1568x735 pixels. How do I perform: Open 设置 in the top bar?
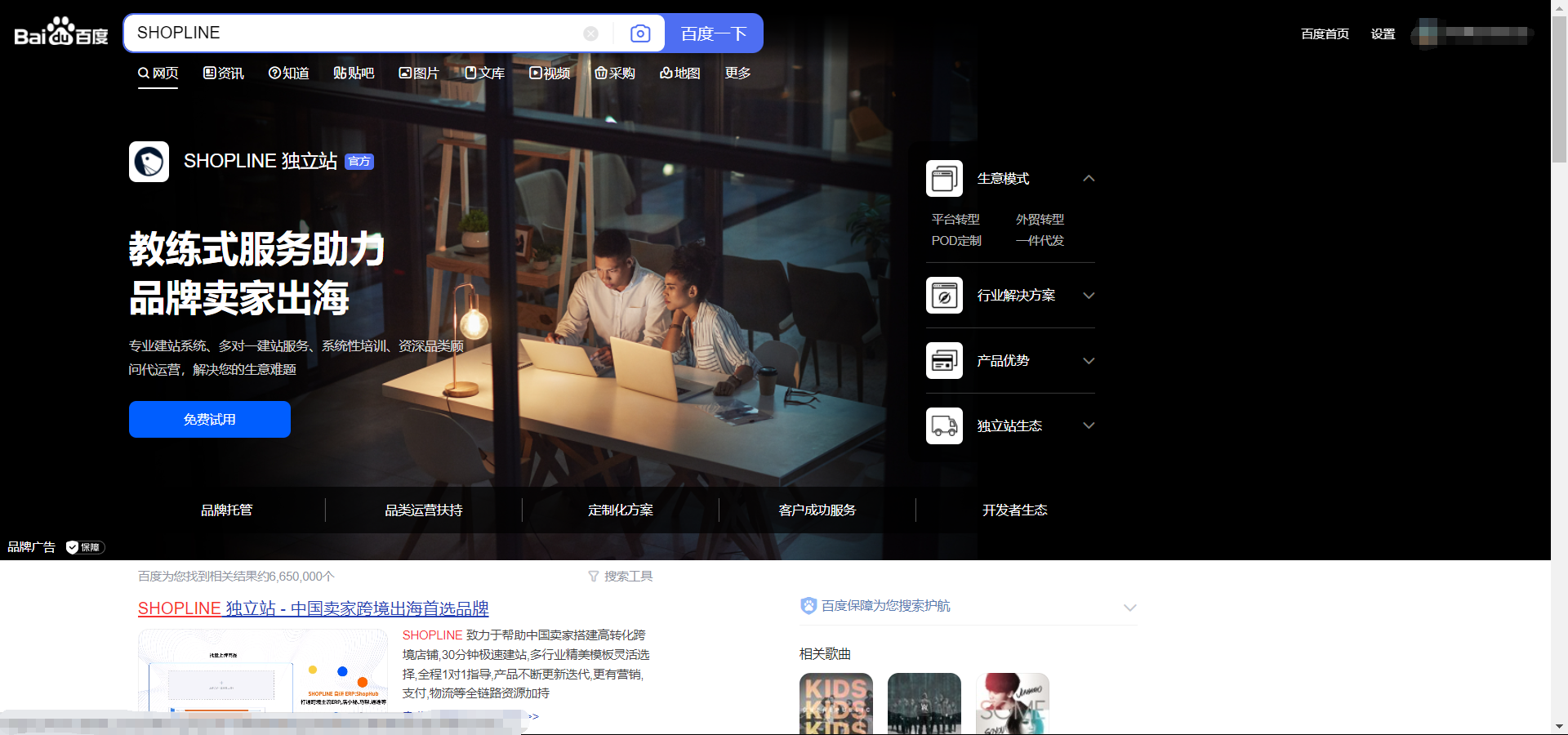click(1383, 33)
